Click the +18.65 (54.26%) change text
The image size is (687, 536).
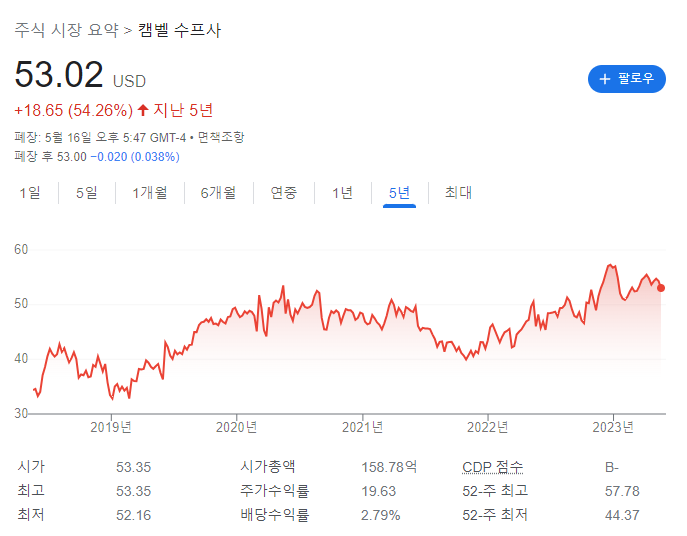[74, 110]
